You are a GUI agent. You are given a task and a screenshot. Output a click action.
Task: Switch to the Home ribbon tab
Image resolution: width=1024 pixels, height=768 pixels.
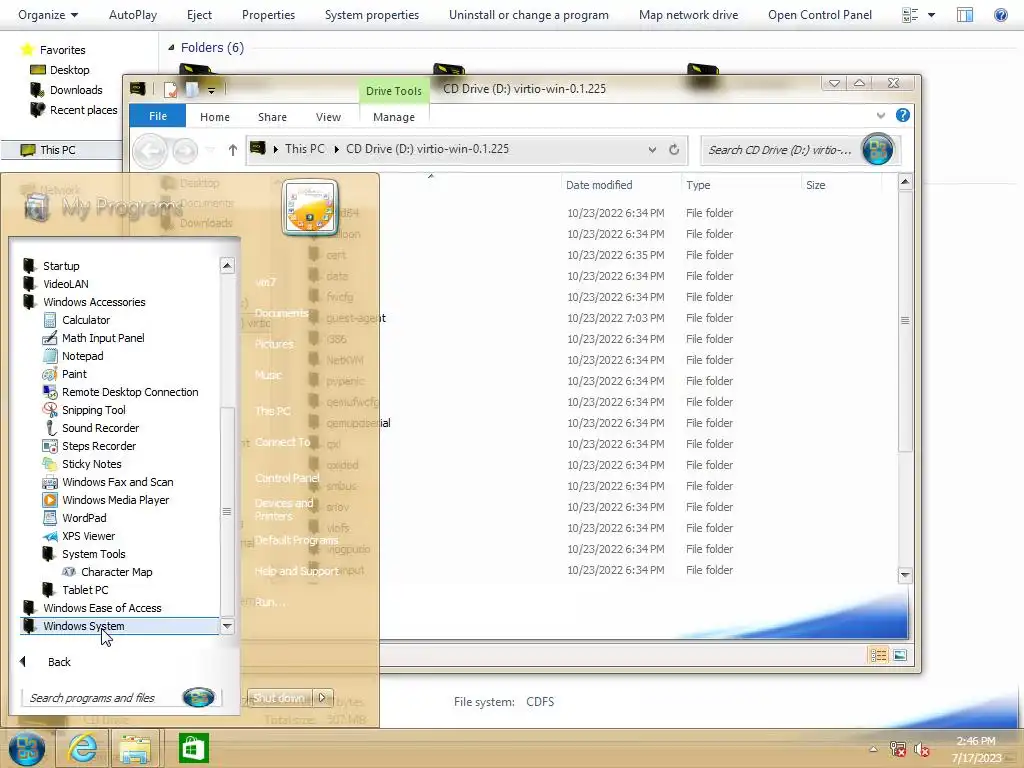click(215, 117)
